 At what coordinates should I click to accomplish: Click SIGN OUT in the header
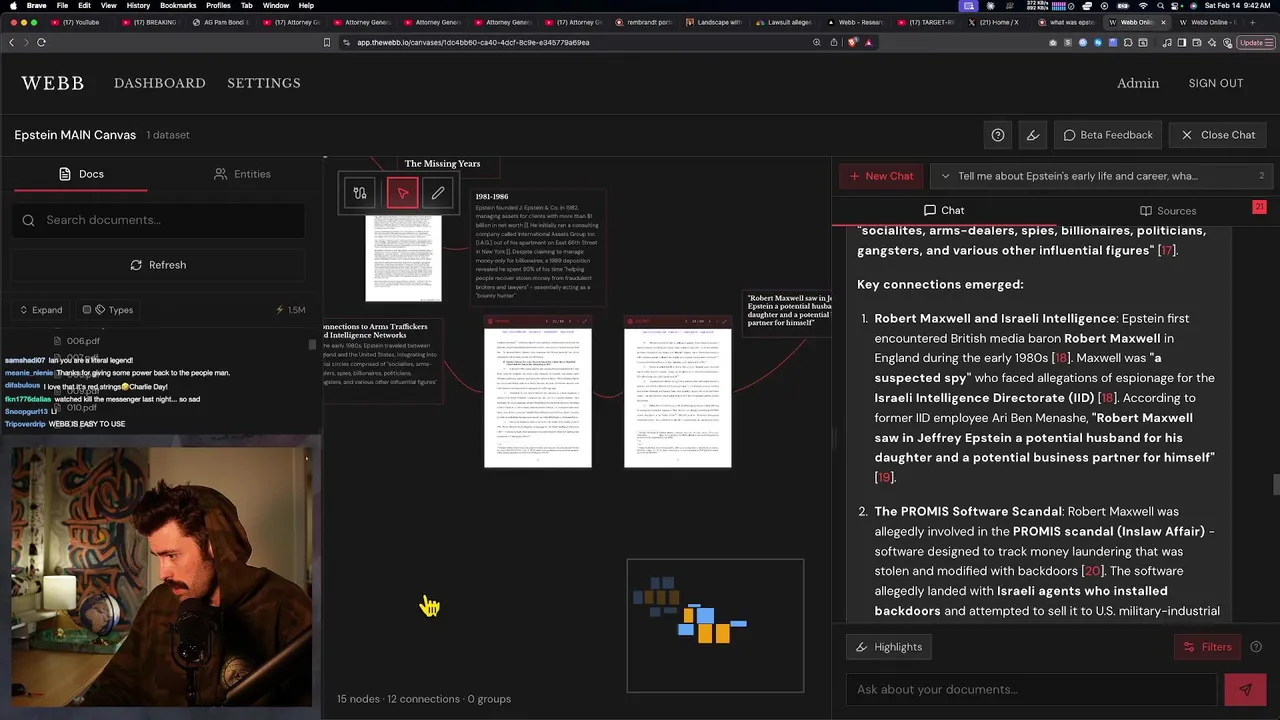point(1216,83)
